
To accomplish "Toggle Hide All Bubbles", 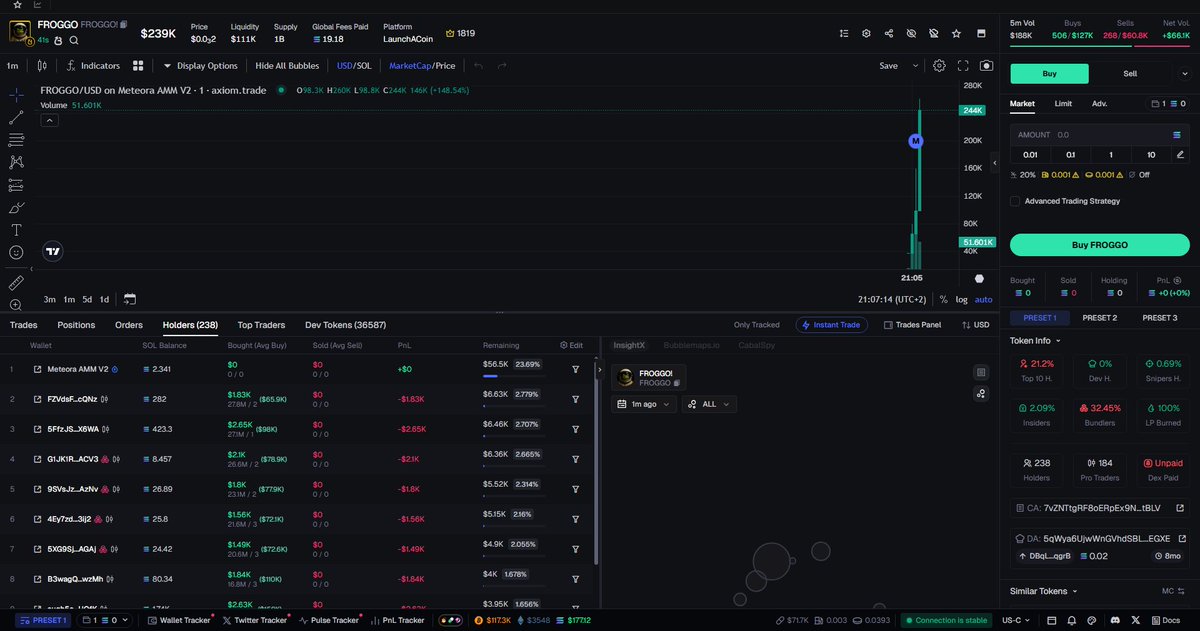I will [x=287, y=66].
